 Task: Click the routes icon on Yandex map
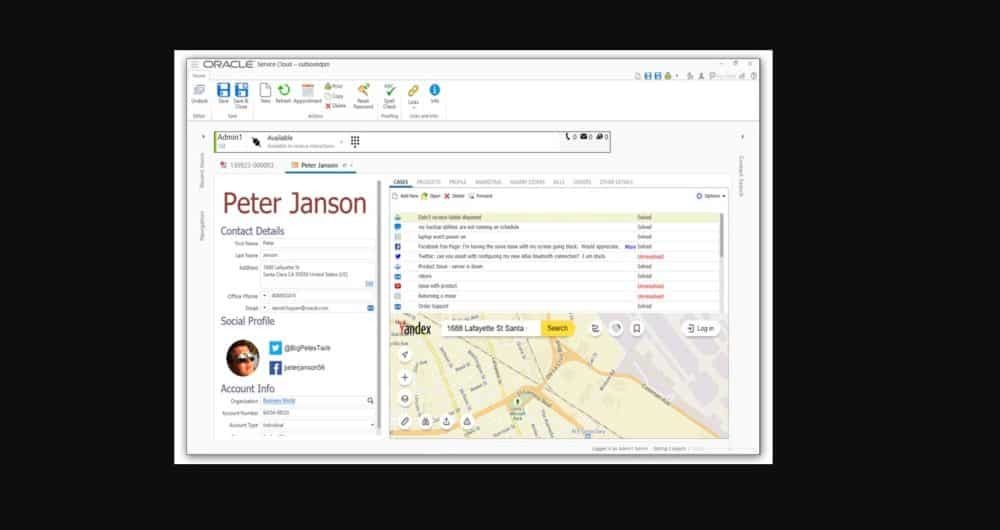[x=595, y=328]
